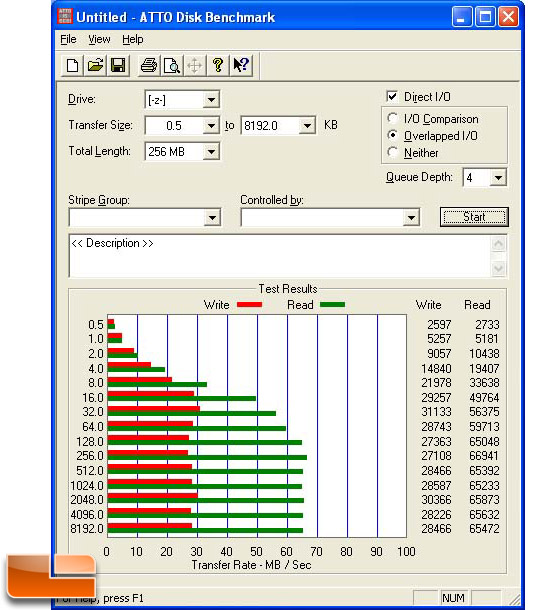This screenshot has width=550, height=610.
Task: Expand the starting Transfer Size 0.5 dropdown
Action: click(211, 126)
